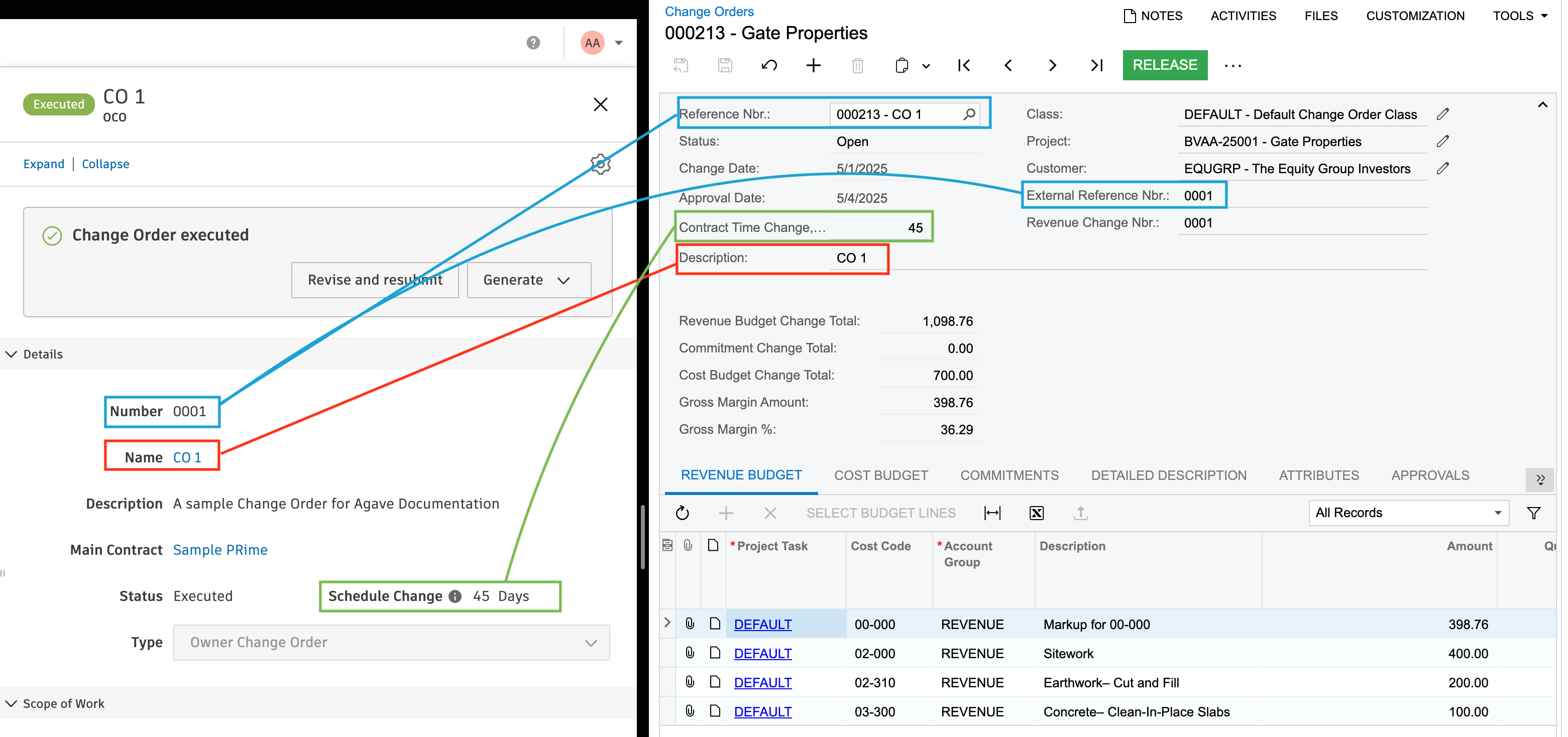
Task: Click the add new record plus icon
Action: point(813,65)
